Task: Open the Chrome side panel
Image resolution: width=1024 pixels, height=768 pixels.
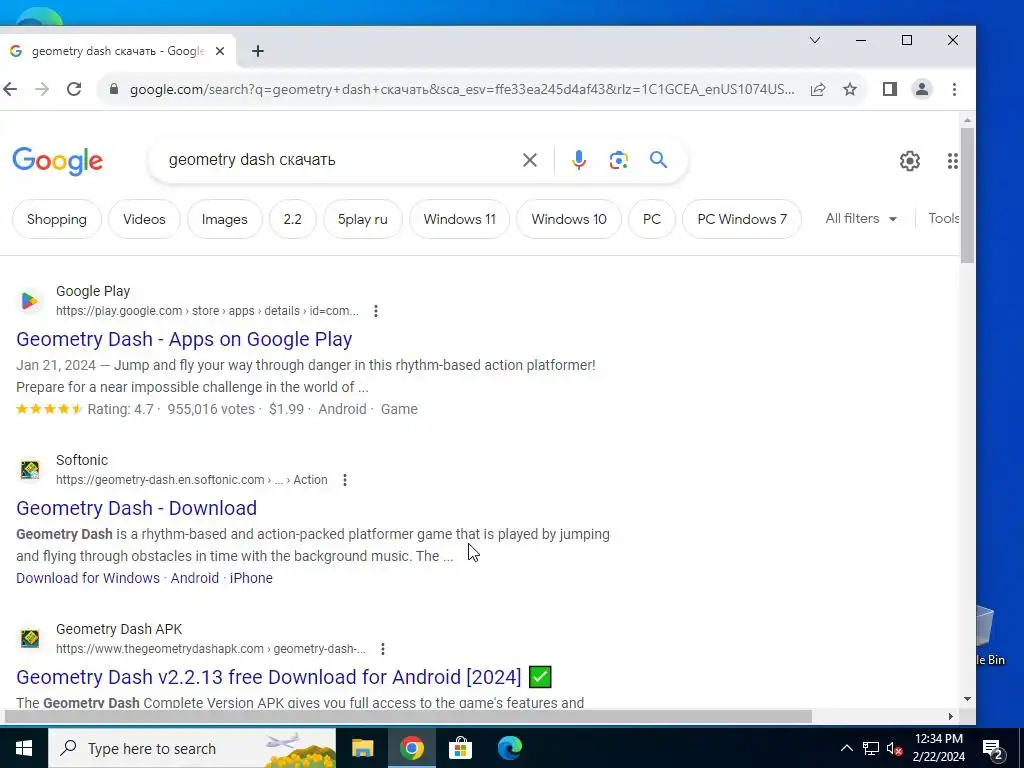Action: pos(889,89)
